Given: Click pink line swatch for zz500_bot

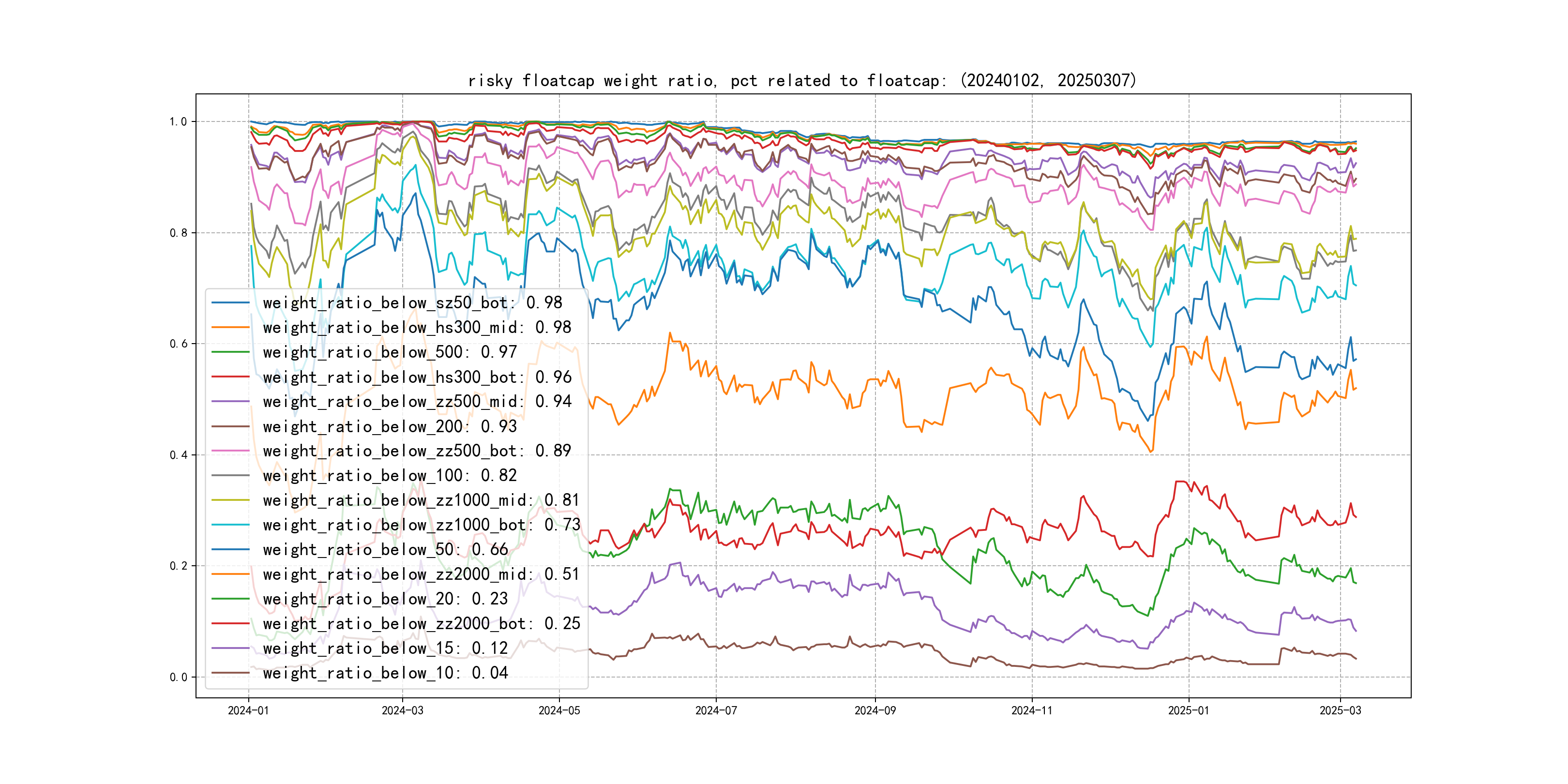Looking at the screenshot, I should 231,451.
